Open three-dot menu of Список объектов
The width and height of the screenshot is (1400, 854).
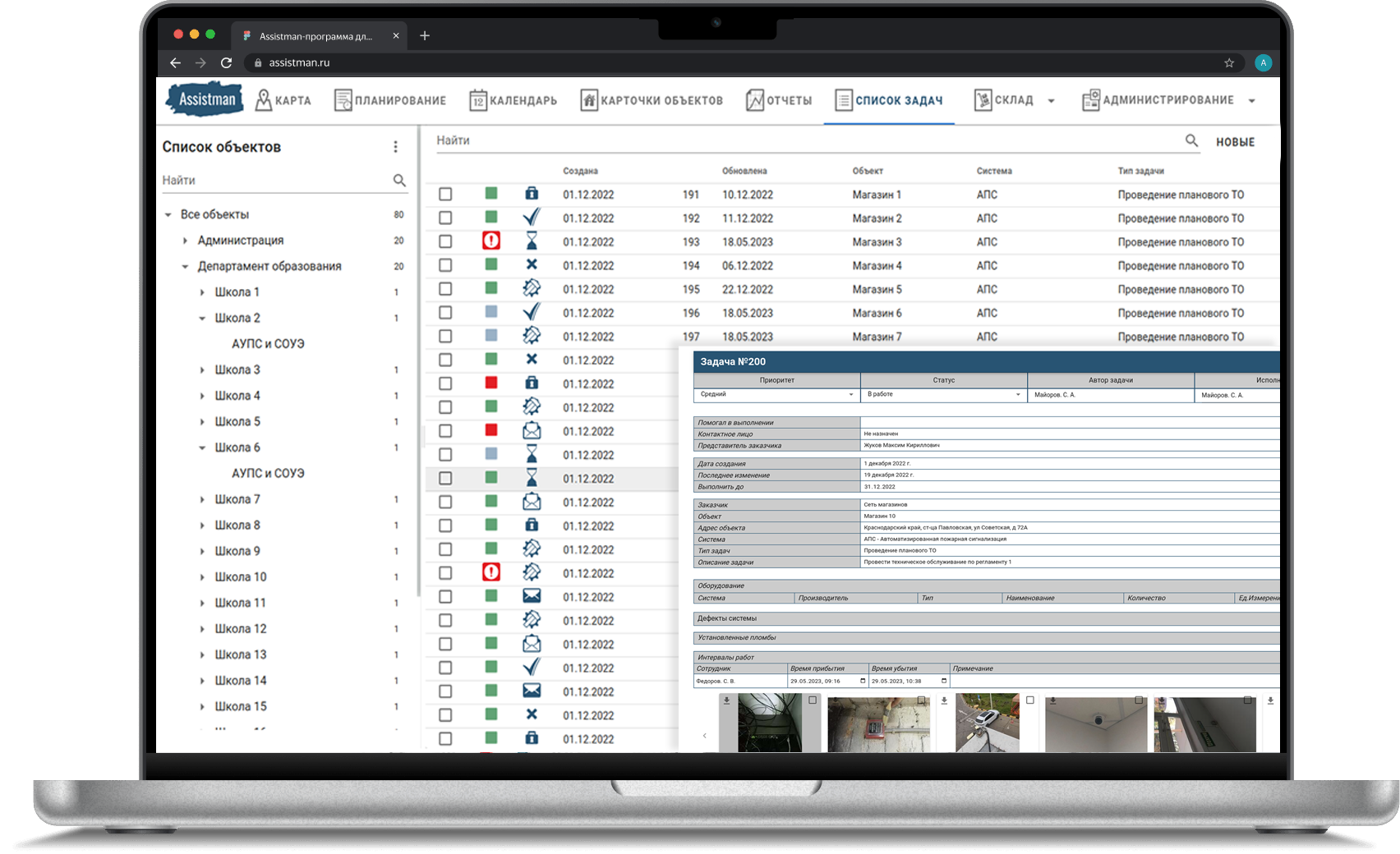pos(395,147)
